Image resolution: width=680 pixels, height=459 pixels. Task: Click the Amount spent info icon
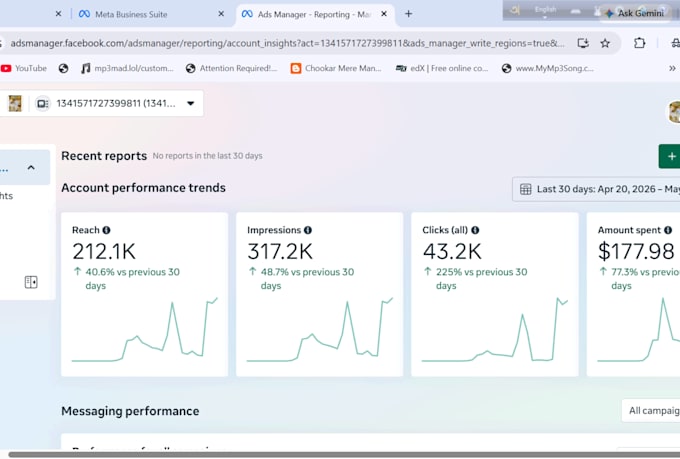[668, 230]
